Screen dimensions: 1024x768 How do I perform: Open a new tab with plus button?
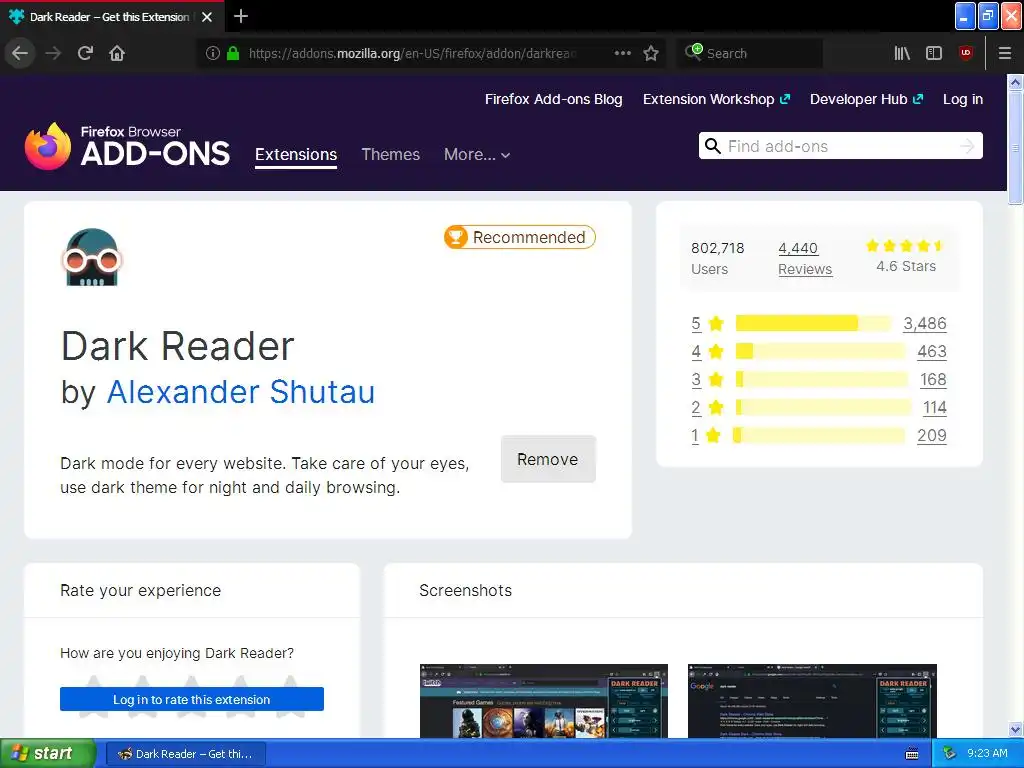pyautogui.click(x=240, y=16)
